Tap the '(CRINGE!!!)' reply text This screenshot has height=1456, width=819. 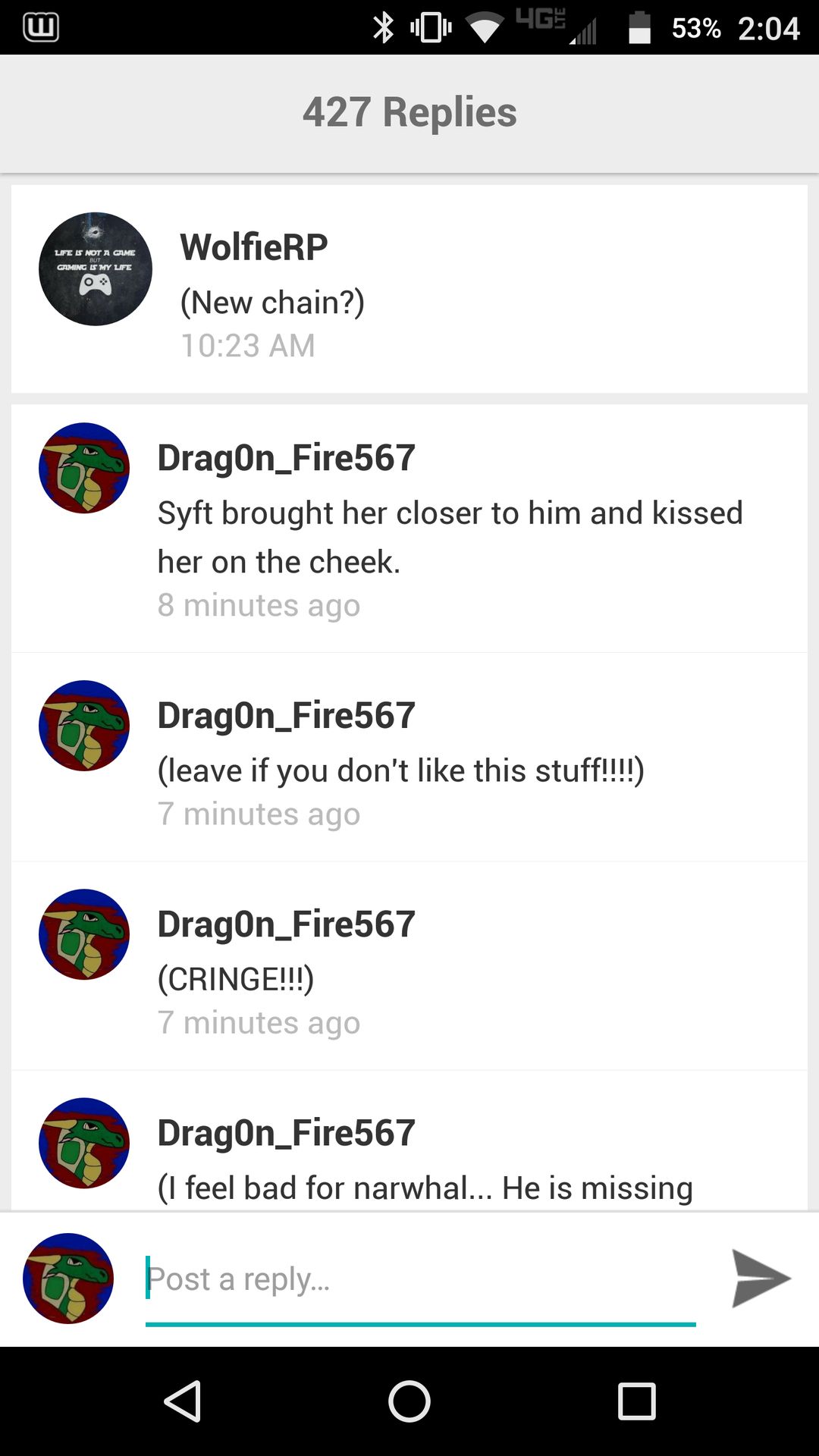click(236, 979)
